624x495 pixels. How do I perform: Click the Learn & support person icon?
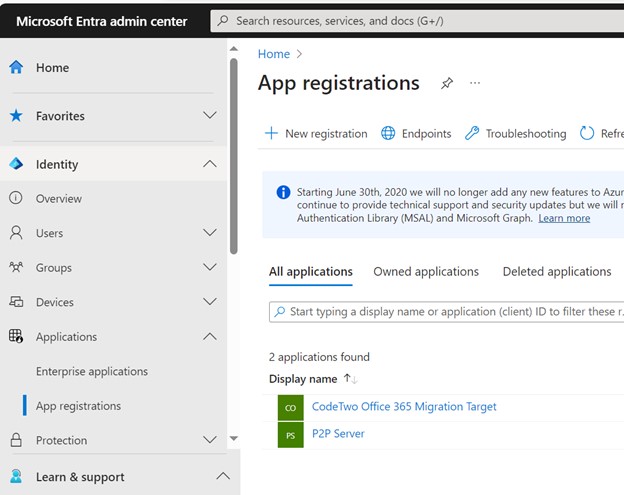[x=16, y=476]
